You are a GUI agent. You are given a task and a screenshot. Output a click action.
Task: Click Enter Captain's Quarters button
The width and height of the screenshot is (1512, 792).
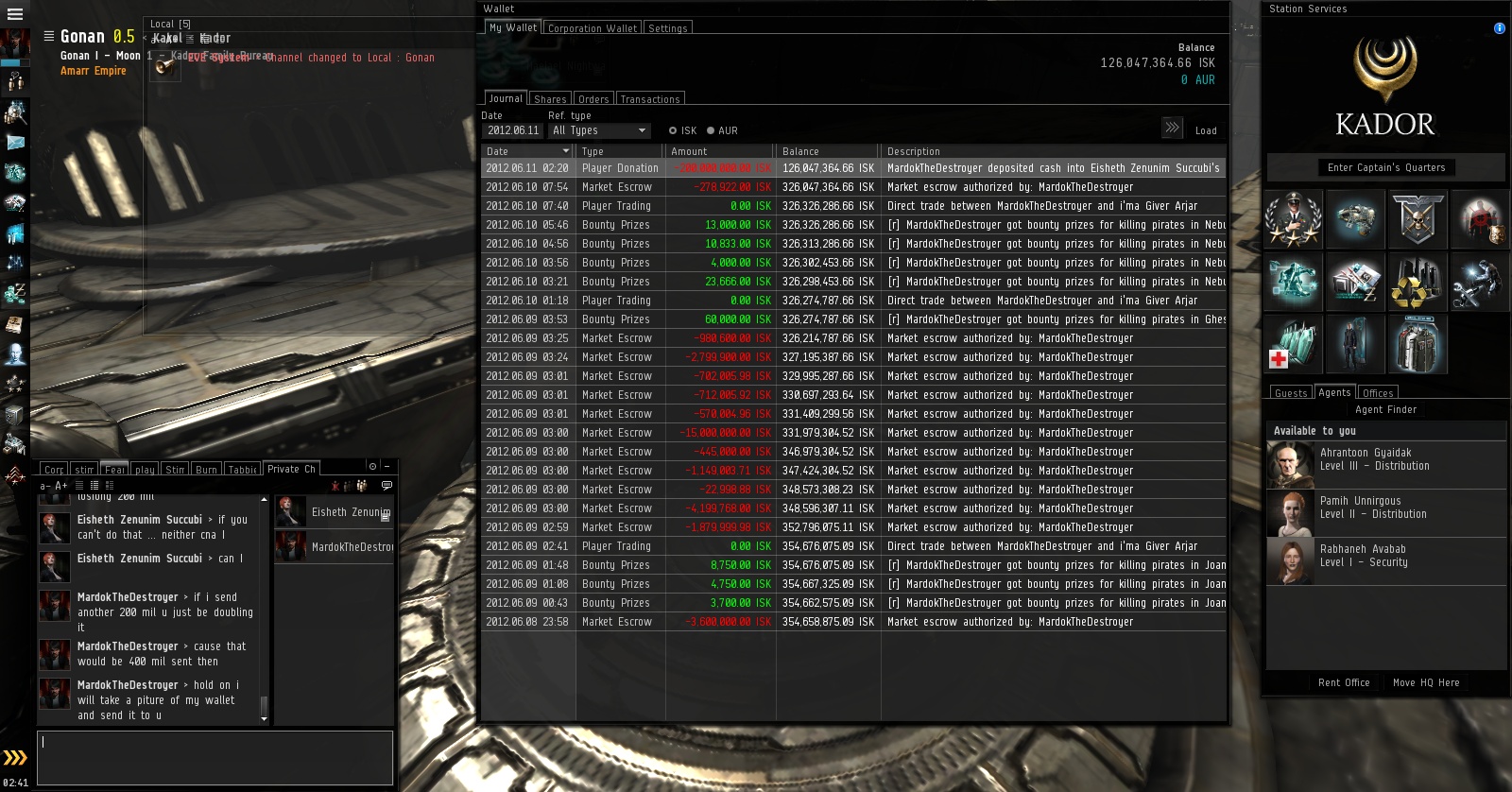pos(1386,167)
